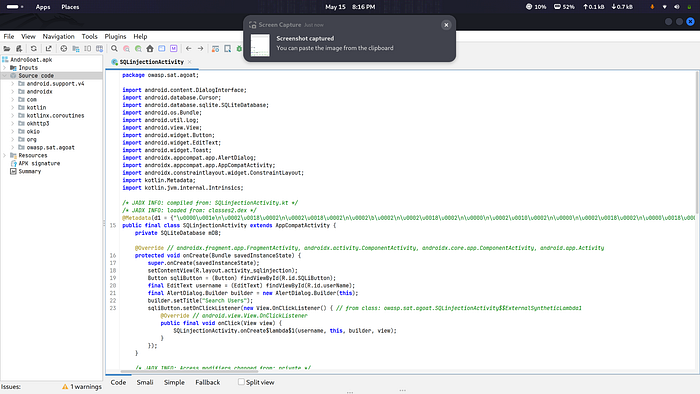Open the Plugins menu
This screenshot has height=394, width=700.
(115, 37)
